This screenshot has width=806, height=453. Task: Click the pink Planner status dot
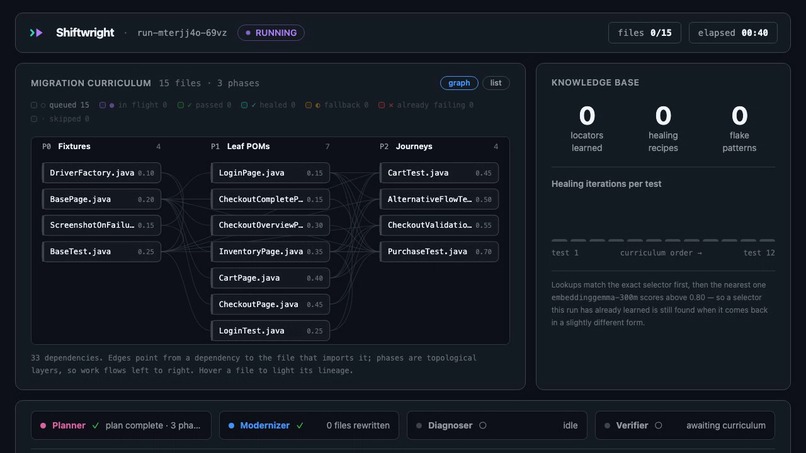43,426
